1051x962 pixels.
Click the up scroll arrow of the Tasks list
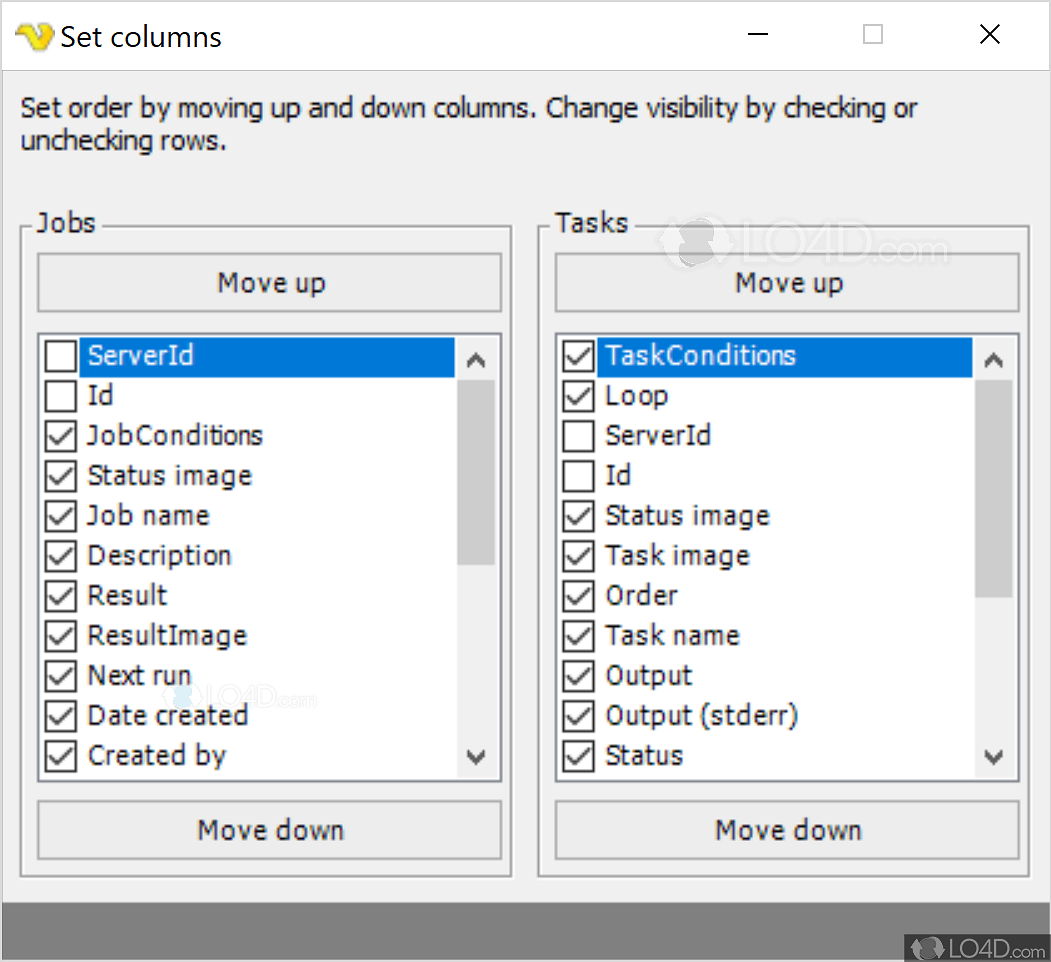(994, 358)
